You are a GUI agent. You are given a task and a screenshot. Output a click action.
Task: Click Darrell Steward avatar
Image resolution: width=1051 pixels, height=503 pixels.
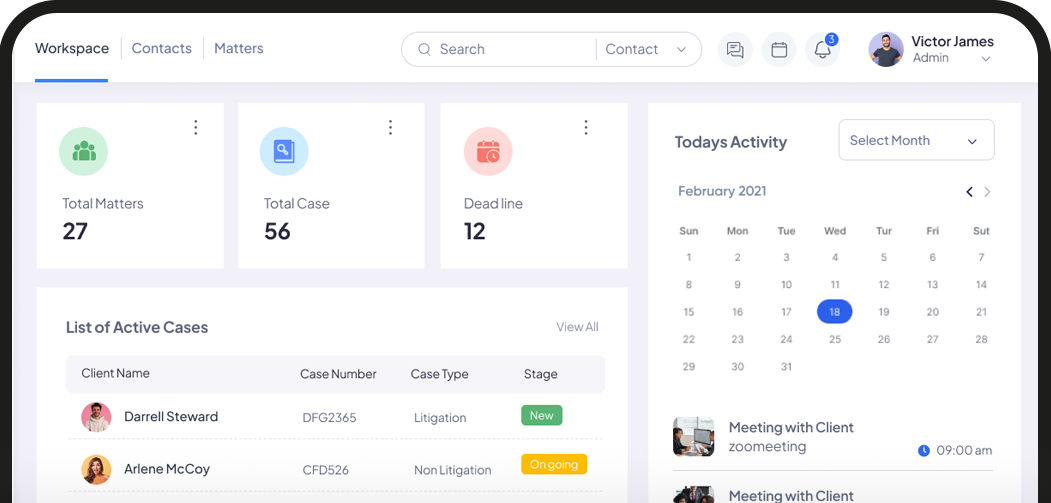tap(96, 417)
